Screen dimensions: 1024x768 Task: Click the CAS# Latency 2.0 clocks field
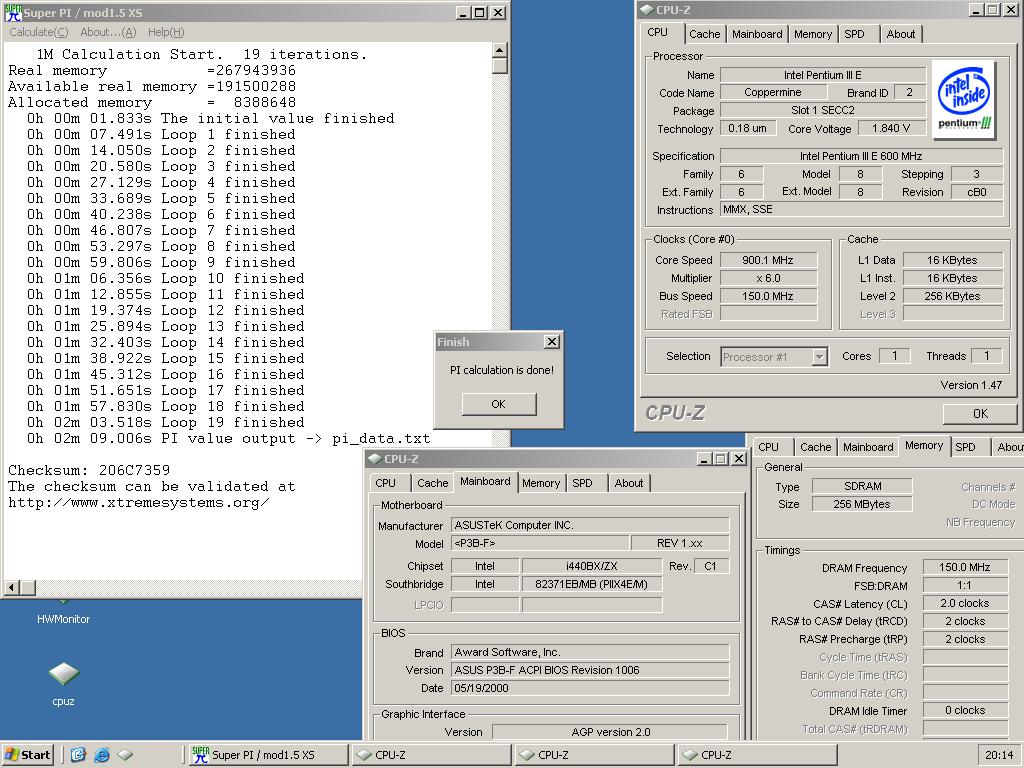965,603
